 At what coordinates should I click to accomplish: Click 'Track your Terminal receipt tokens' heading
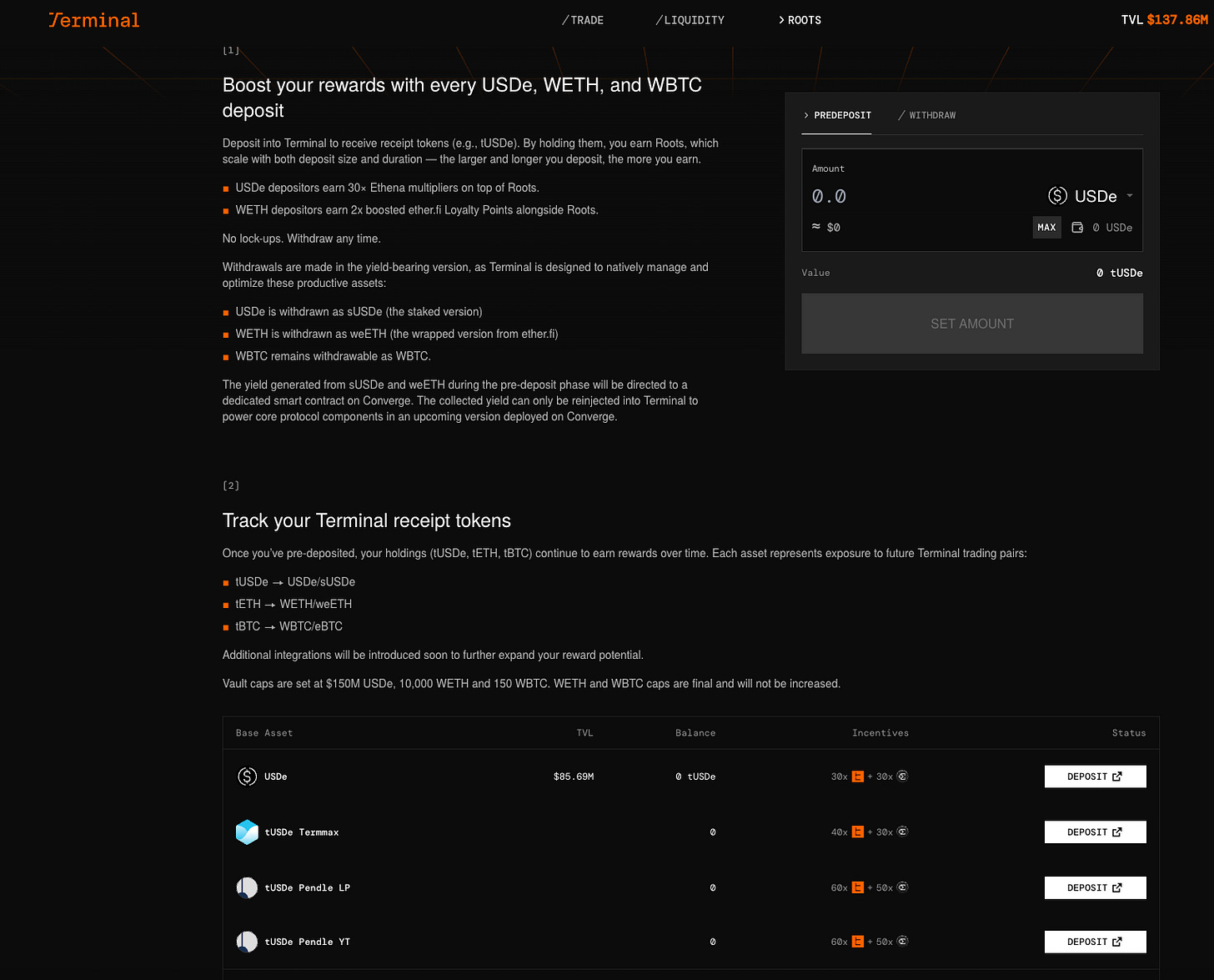pyautogui.click(x=367, y=520)
